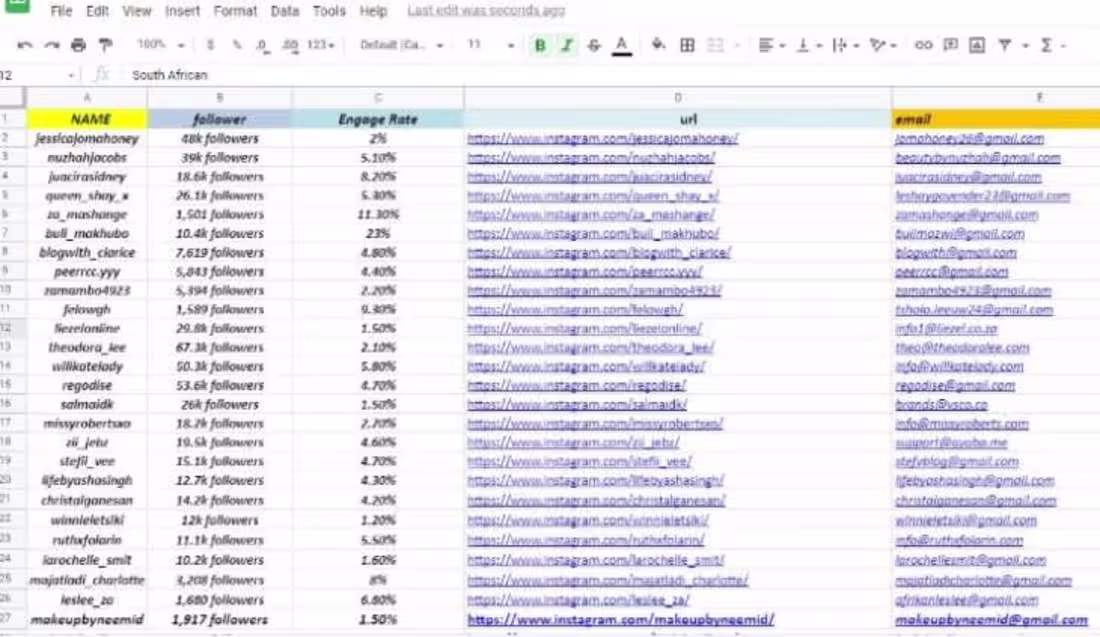This screenshot has height=637, width=1100.
Task: Open the font family dropdown
Action: click(401, 45)
